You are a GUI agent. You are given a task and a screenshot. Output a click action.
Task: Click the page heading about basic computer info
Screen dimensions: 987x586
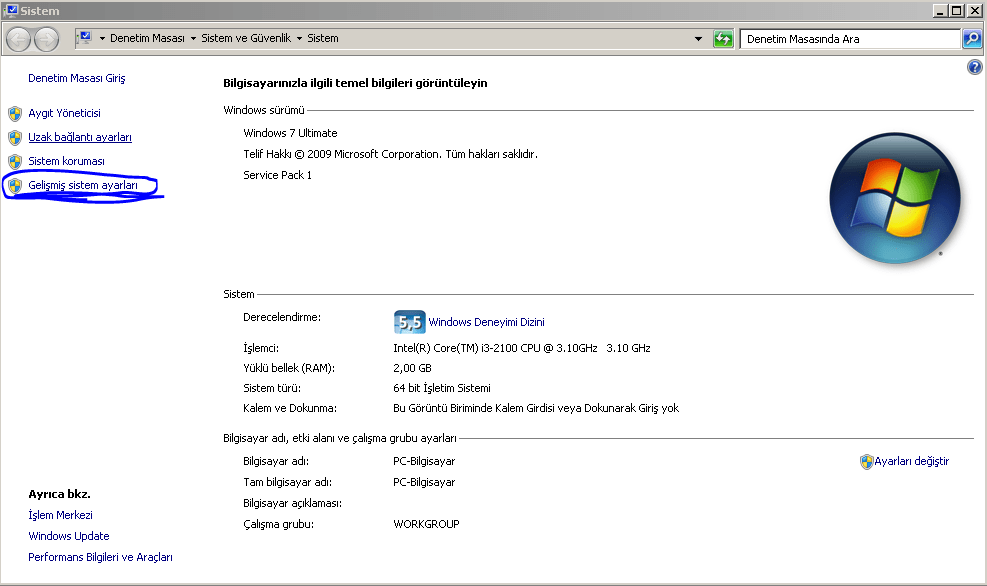(355, 83)
